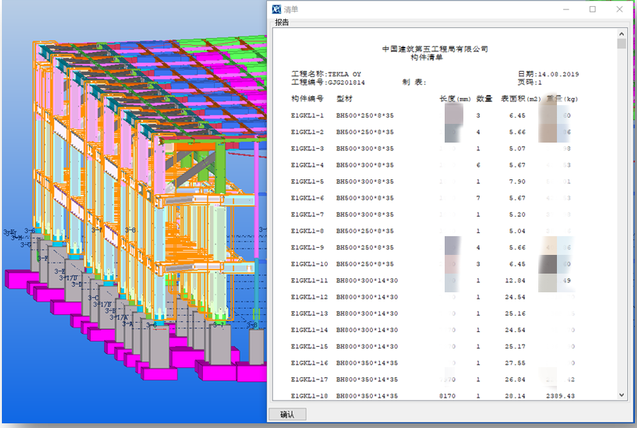Click surface area value 25.16
Viewport: 637px width, 428px height.
515,313
